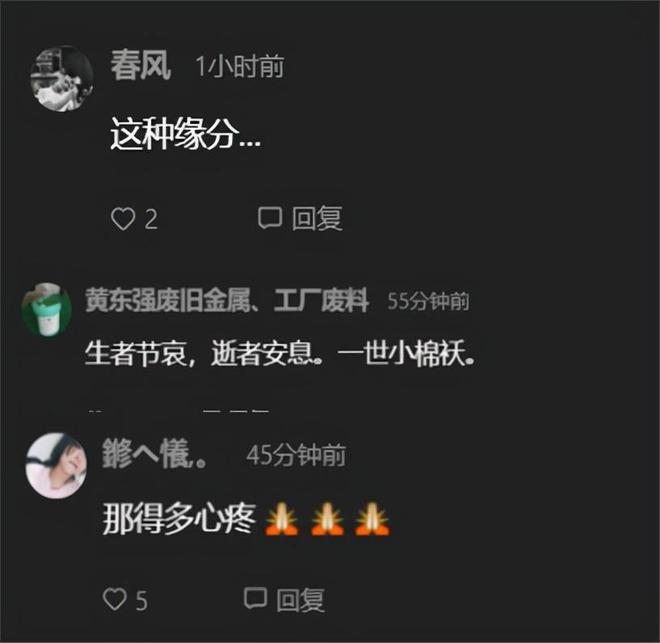Open username 黄东强废旧金属、工厂废料
This screenshot has height=643, width=660.
tap(227, 300)
